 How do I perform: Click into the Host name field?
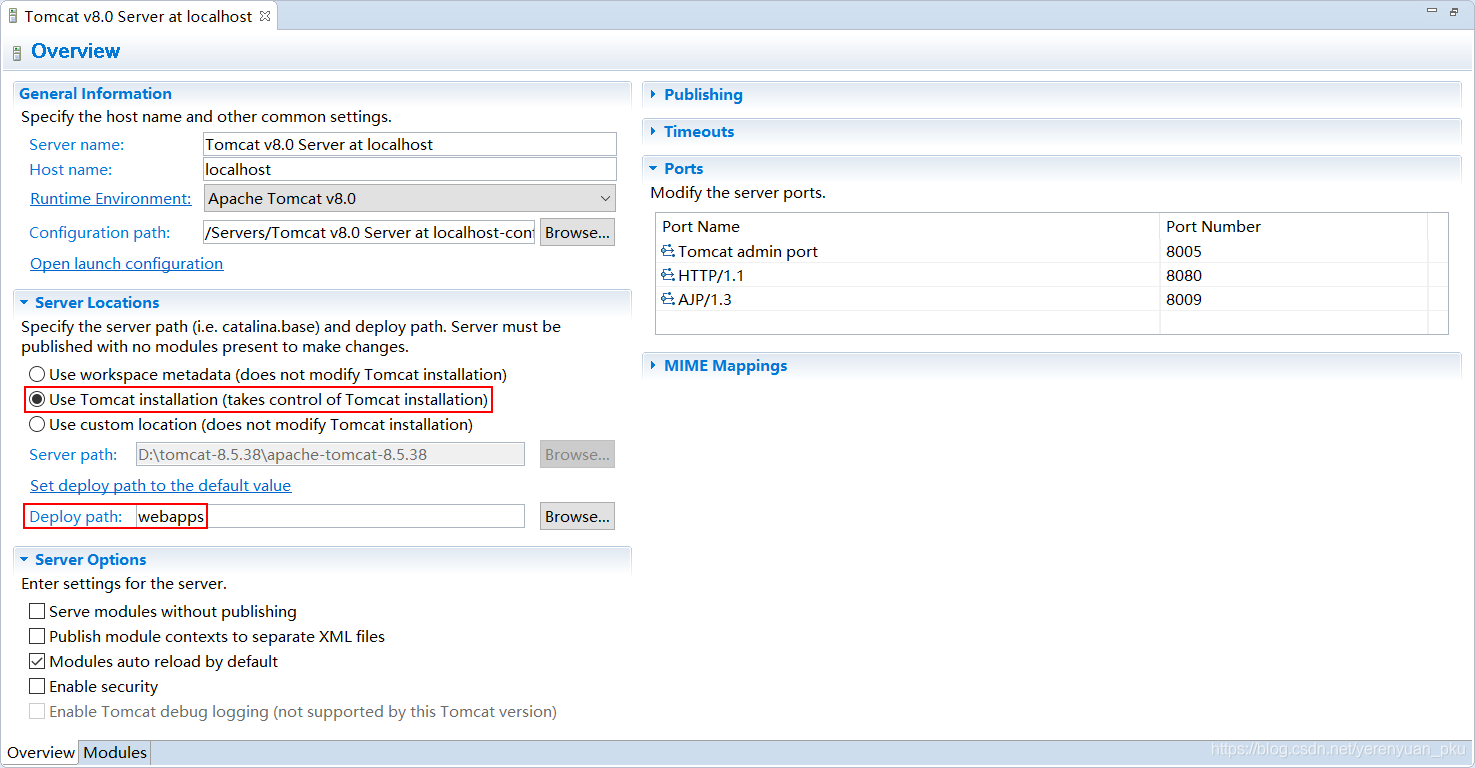tap(410, 169)
